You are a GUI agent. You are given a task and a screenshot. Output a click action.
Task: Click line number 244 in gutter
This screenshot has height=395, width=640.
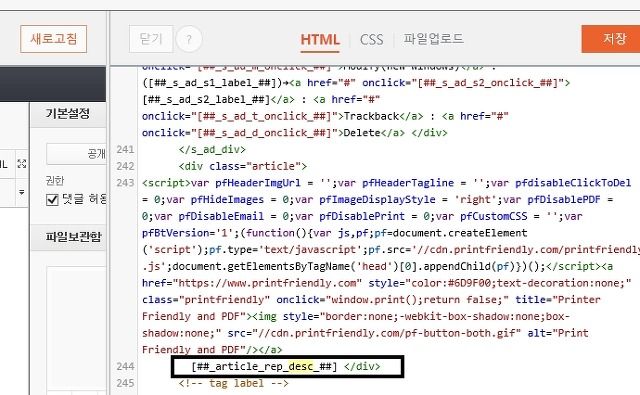[x=125, y=366]
